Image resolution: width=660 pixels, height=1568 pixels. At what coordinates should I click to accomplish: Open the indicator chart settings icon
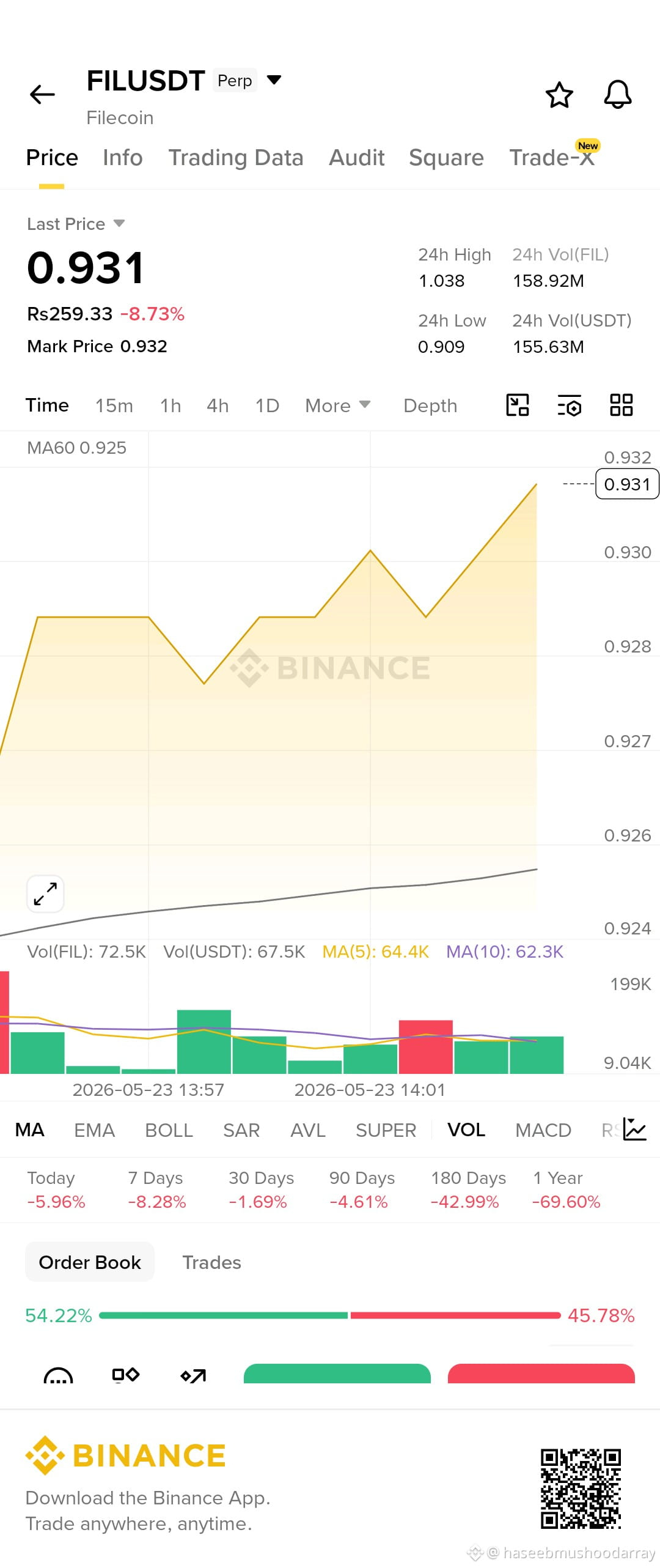pos(634,1129)
